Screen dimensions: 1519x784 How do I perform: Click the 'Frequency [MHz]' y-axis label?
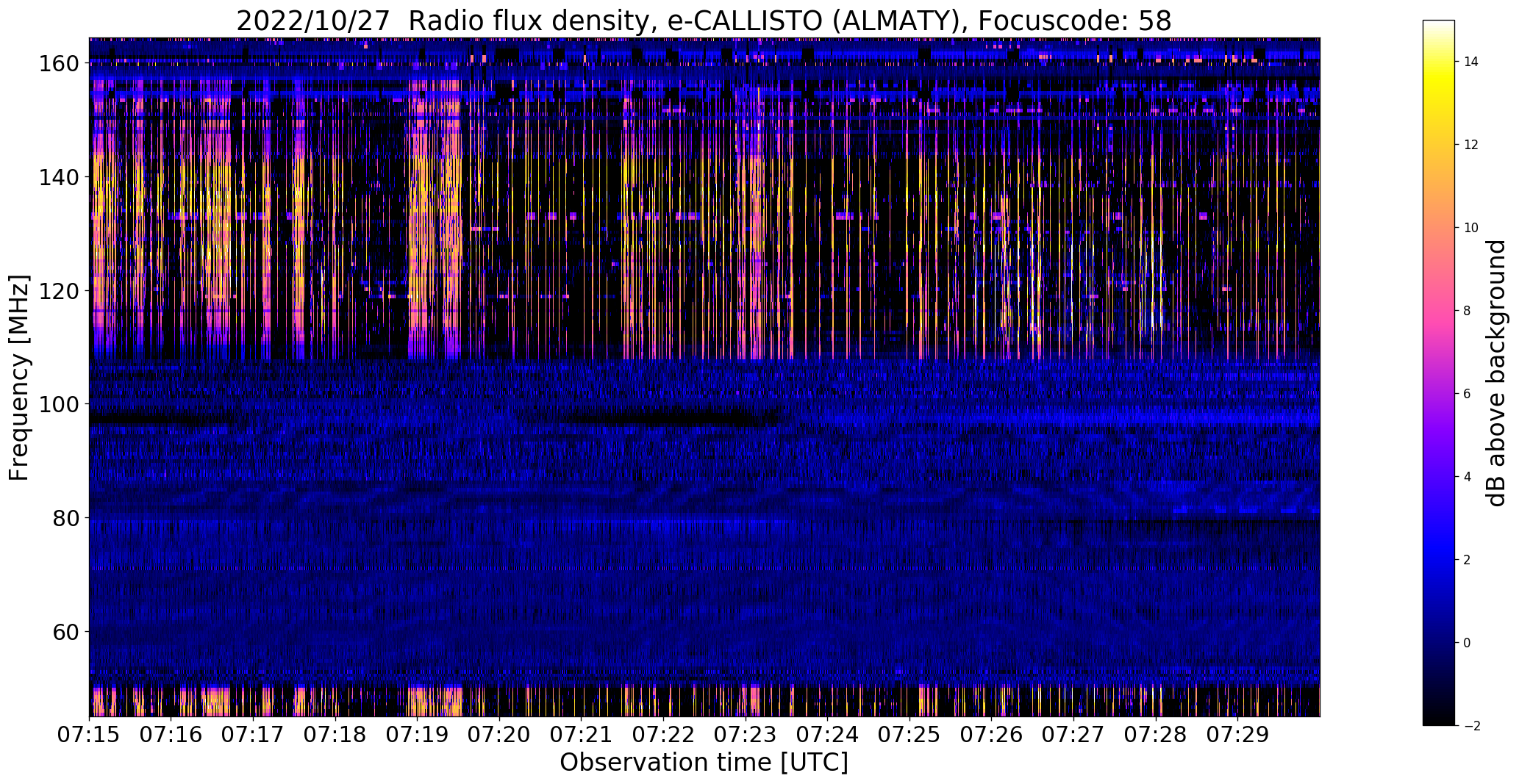(19, 378)
